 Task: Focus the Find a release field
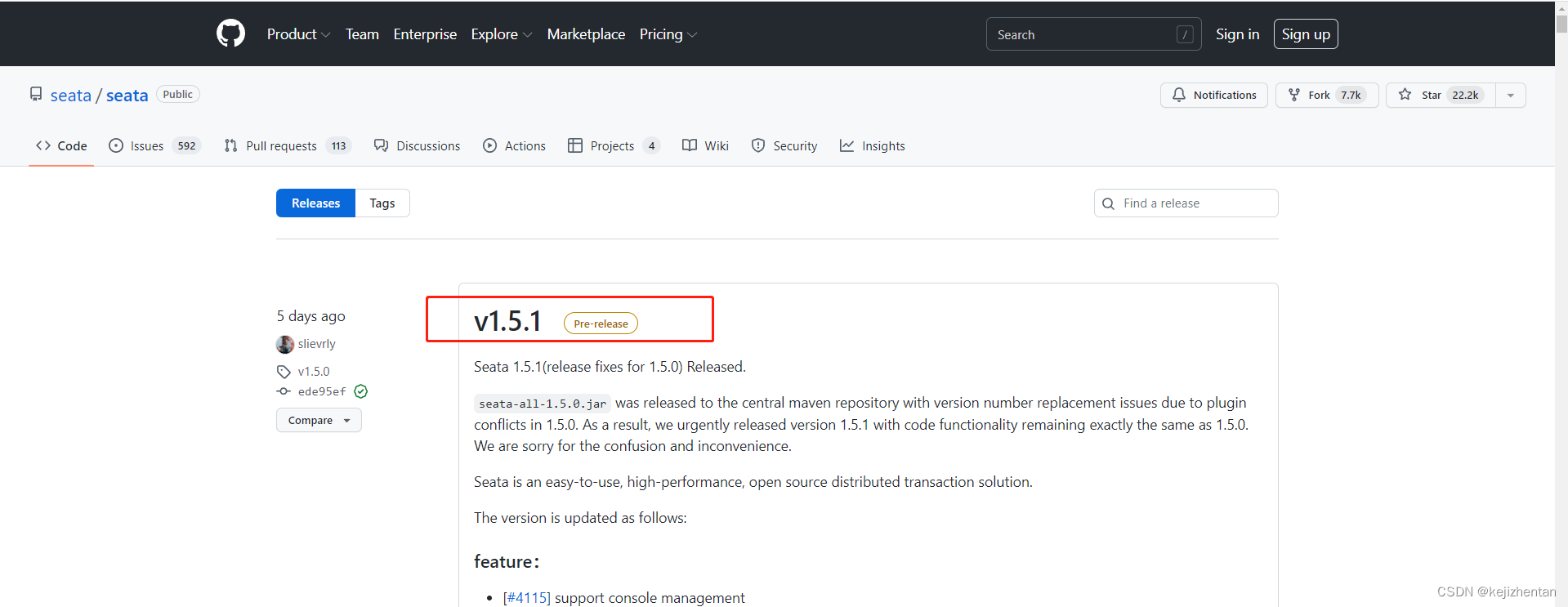tap(1186, 203)
